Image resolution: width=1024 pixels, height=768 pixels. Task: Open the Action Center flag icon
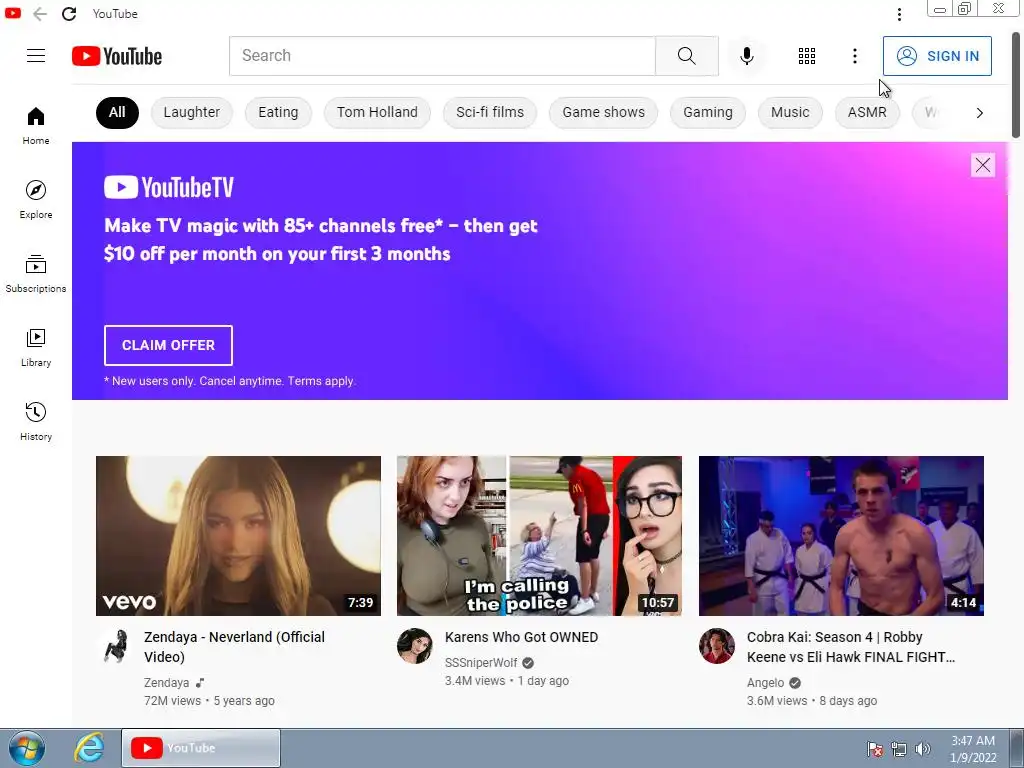tap(874, 749)
